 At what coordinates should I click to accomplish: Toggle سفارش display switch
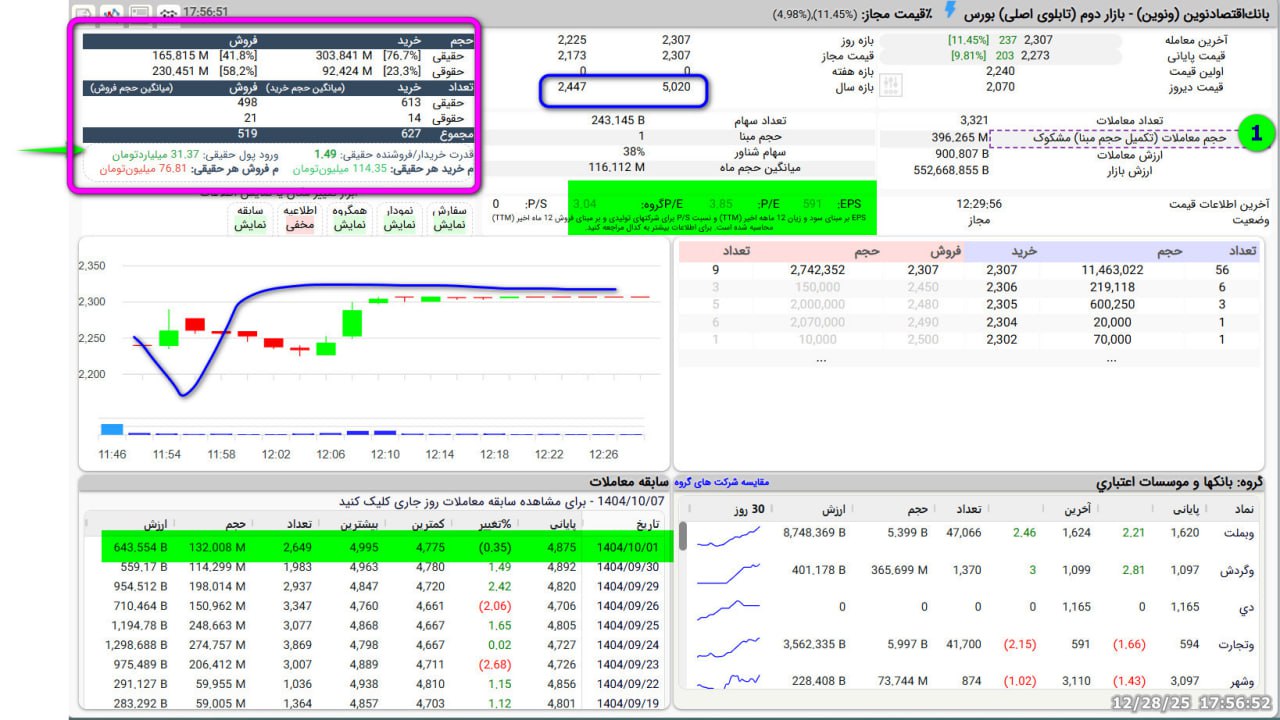[449, 218]
